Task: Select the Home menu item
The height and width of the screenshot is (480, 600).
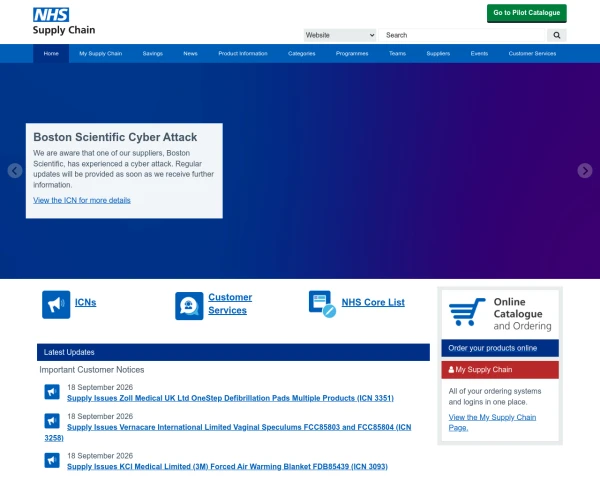Action: [51, 54]
